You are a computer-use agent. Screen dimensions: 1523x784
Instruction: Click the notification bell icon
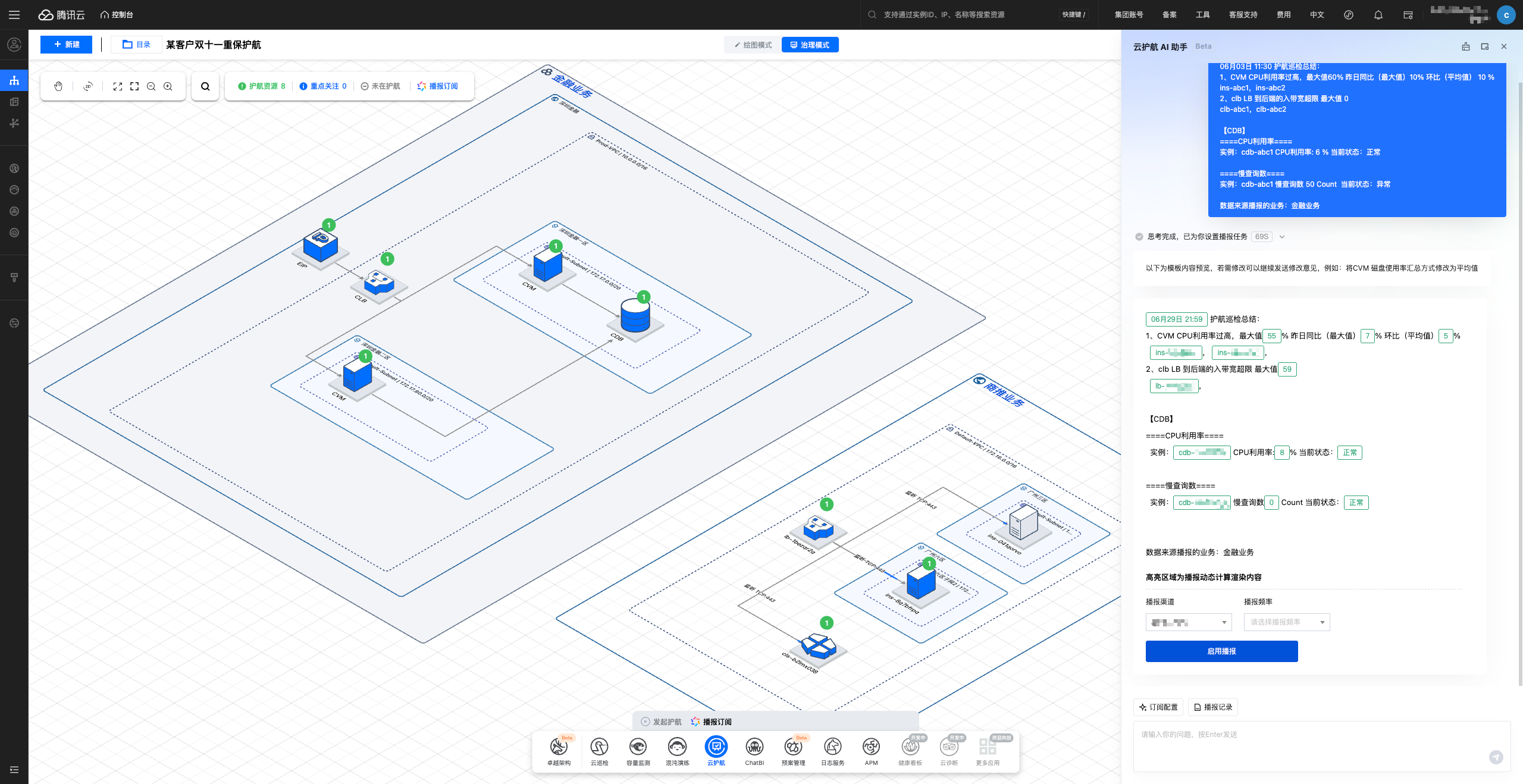point(1378,15)
